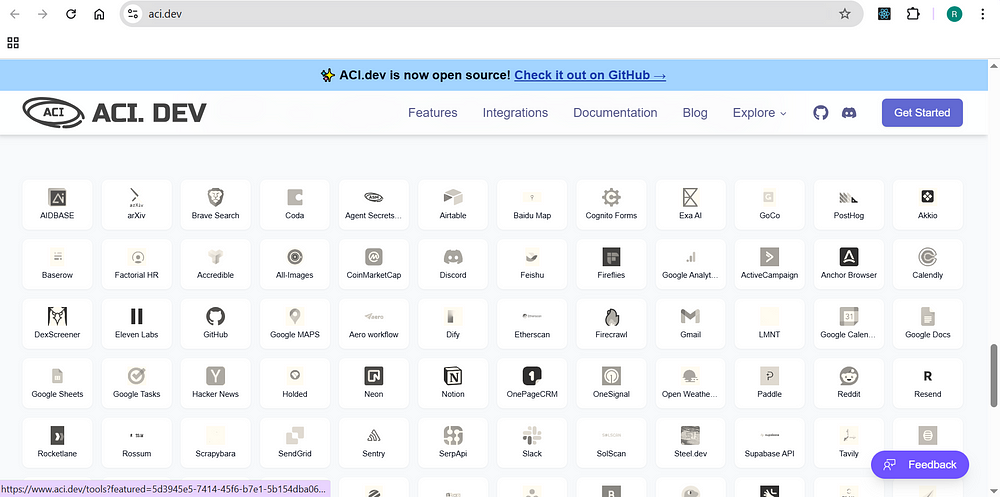Open the arXiv integration card
The height and width of the screenshot is (497, 1000).
(x=136, y=204)
